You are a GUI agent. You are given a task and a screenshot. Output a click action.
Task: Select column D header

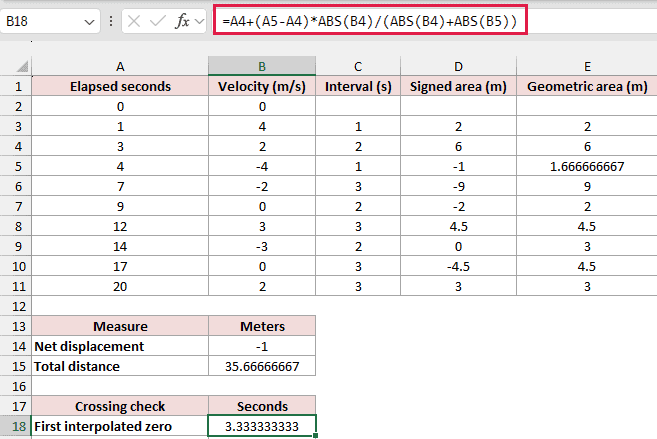458,66
